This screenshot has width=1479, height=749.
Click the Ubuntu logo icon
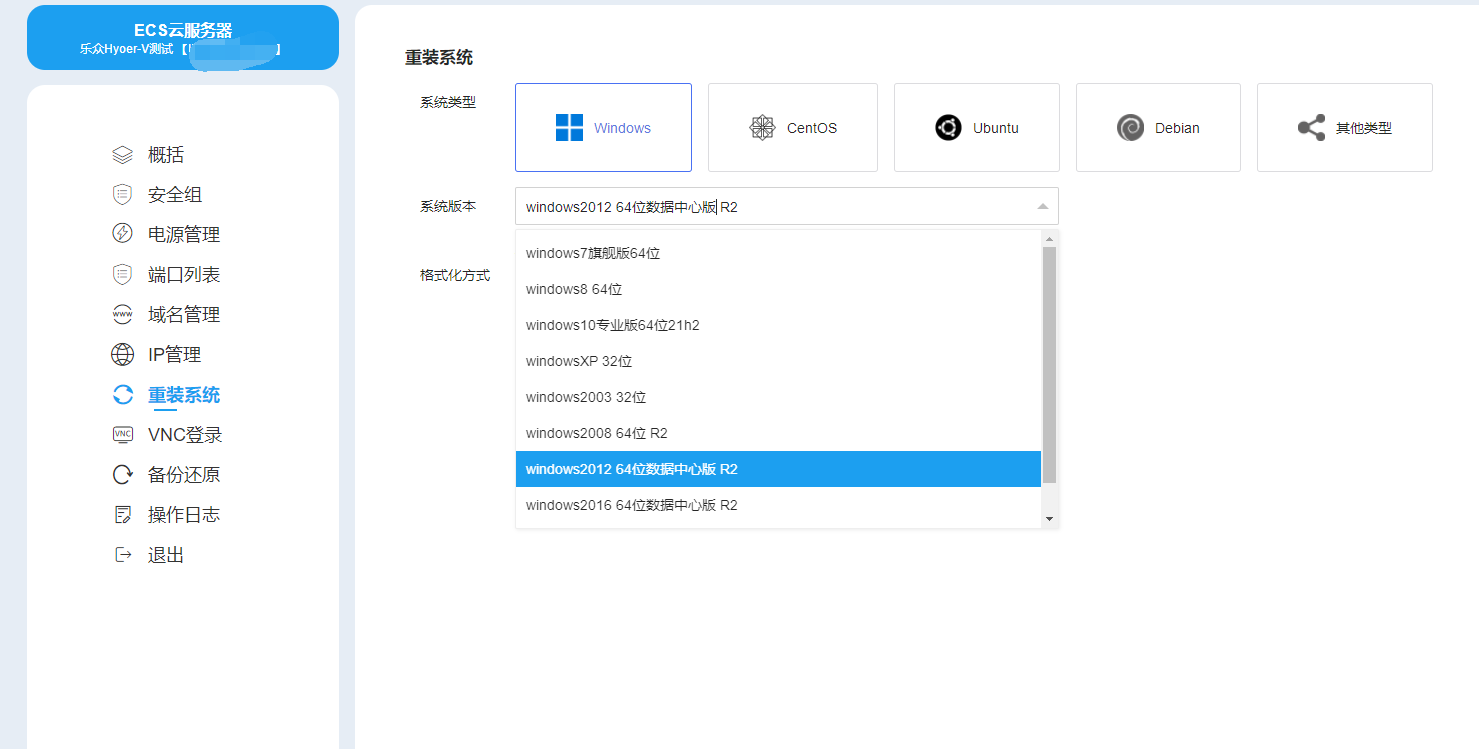948,128
